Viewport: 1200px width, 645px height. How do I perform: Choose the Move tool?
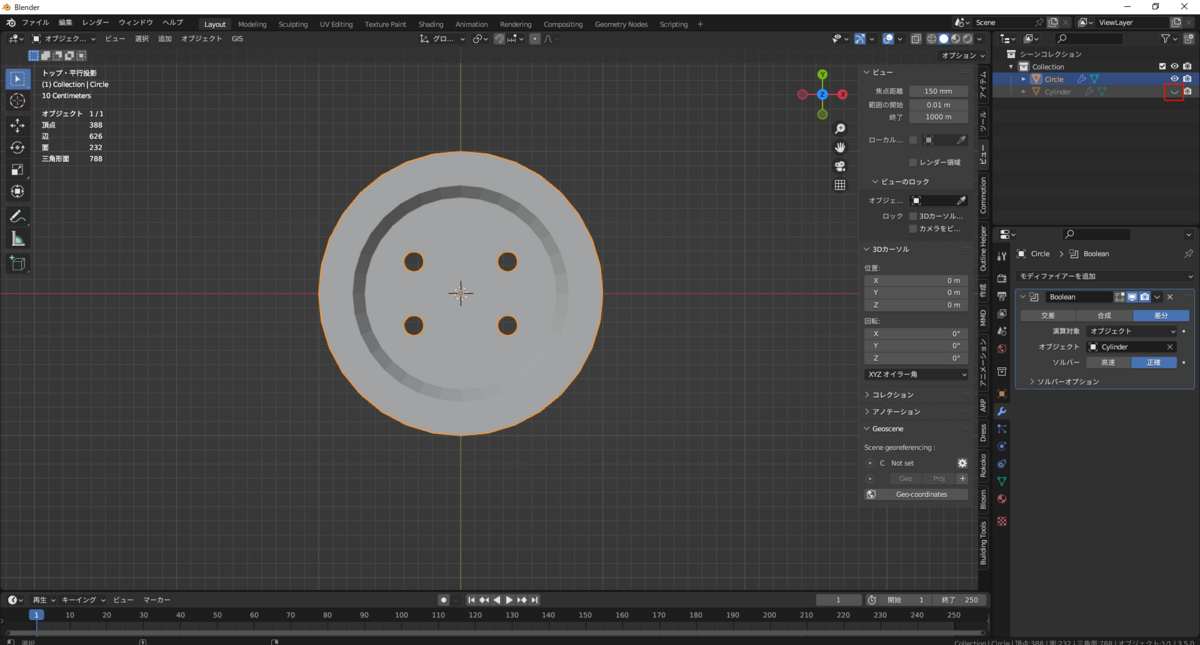tap(18, 125)
